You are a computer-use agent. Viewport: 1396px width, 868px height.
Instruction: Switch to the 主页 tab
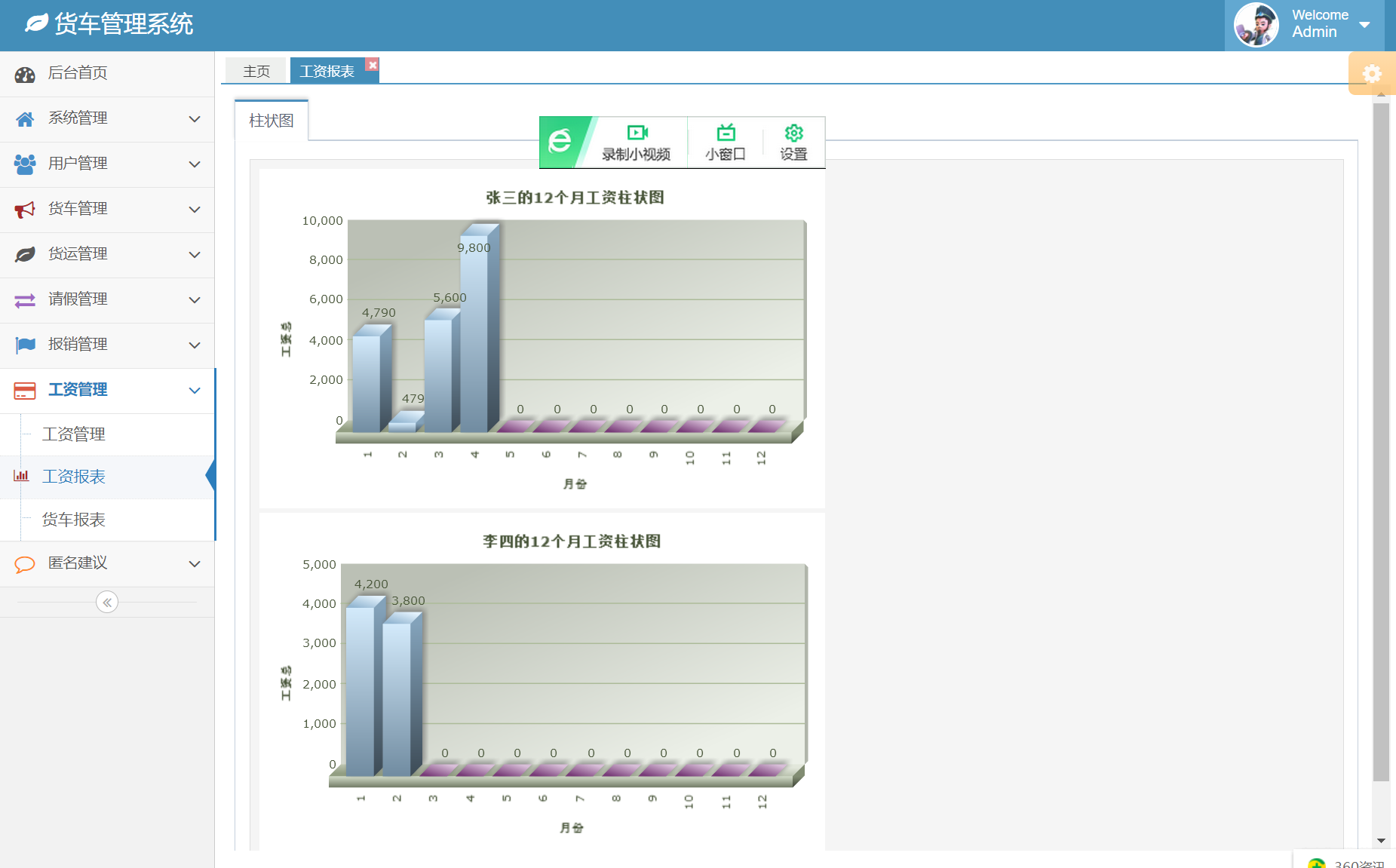click(256, 71)
